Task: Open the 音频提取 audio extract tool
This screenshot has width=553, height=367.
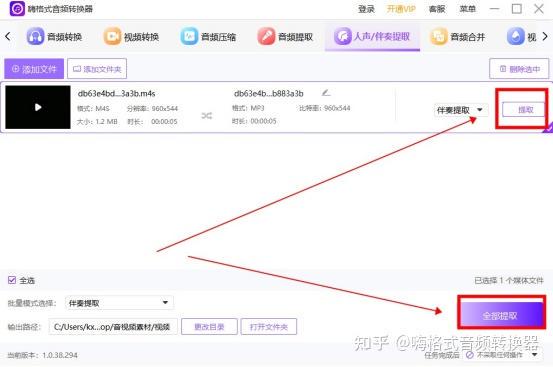Action: pos(285,37)
